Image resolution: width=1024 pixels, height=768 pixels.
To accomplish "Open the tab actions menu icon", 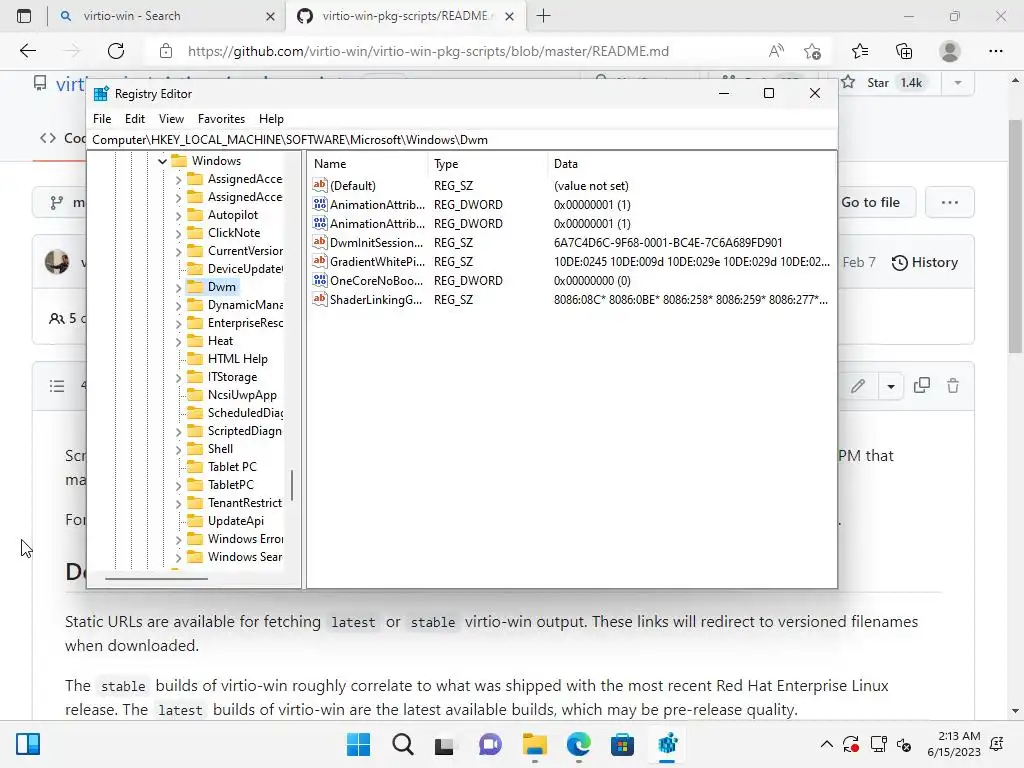I will (24, 16).
